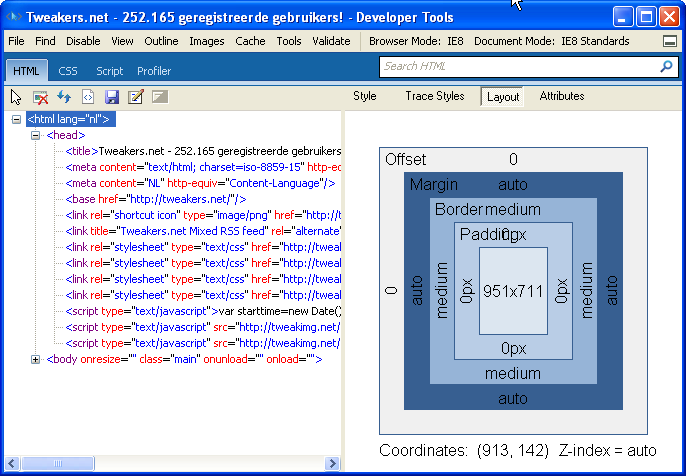This screenshot has width=686, height=476.
Task: Select the link shortcut icon row
Action: click(203, 215)
